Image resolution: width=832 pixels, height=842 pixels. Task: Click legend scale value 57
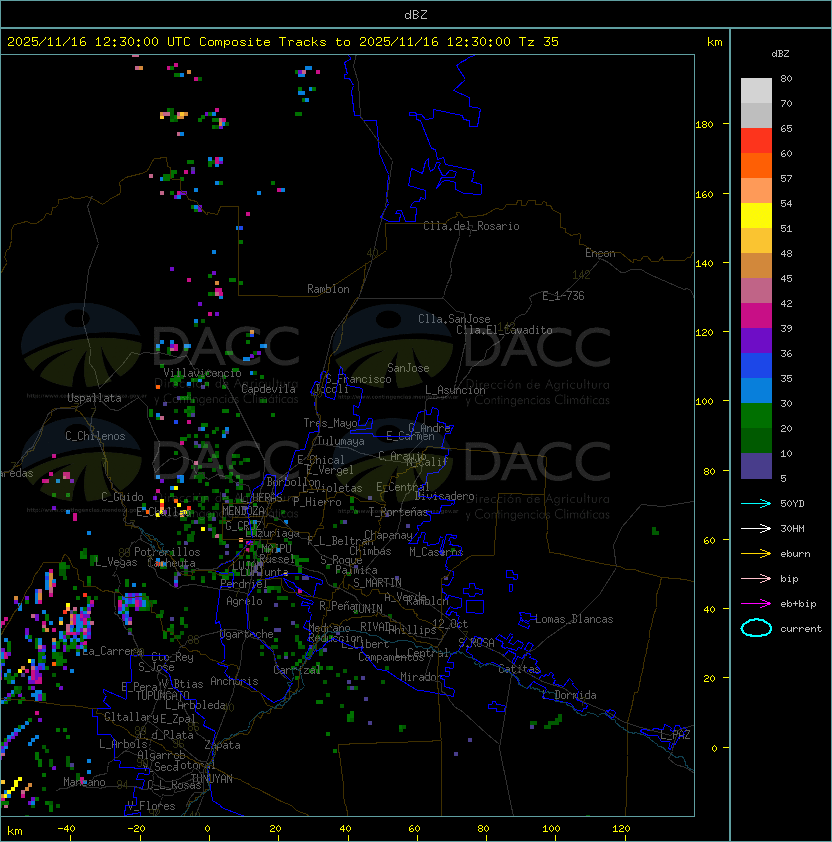click(786, 179)
